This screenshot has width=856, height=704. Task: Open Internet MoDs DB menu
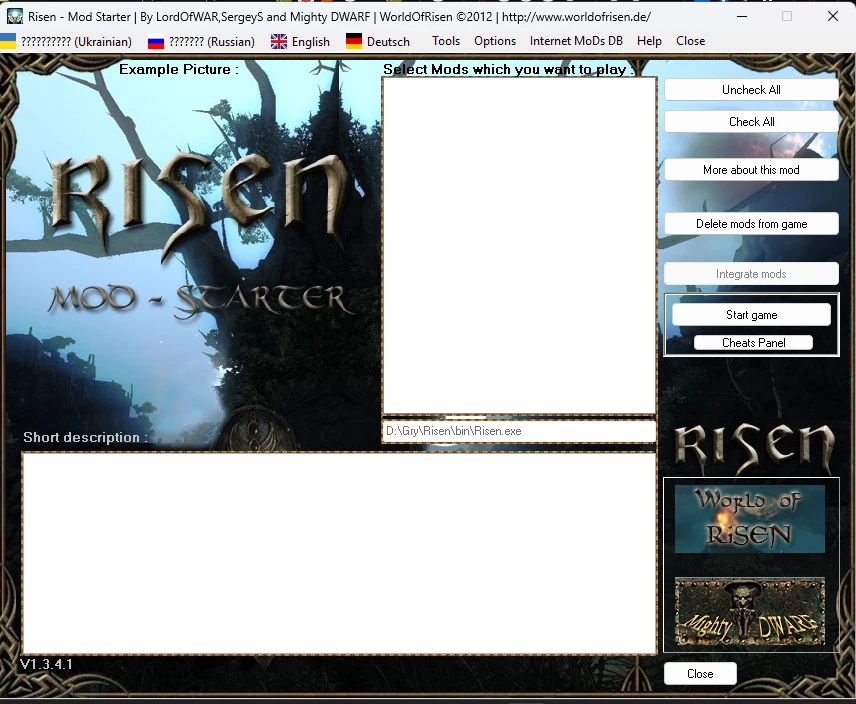576,41
